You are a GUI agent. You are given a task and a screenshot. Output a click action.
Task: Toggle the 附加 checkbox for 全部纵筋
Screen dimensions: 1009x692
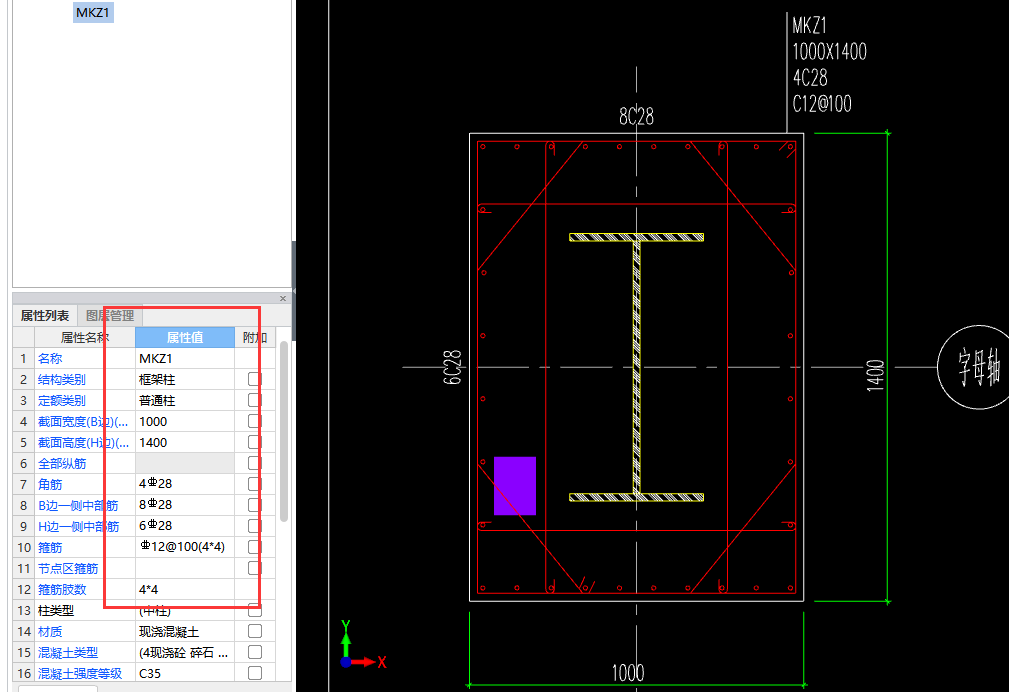(x=255, y=463)
